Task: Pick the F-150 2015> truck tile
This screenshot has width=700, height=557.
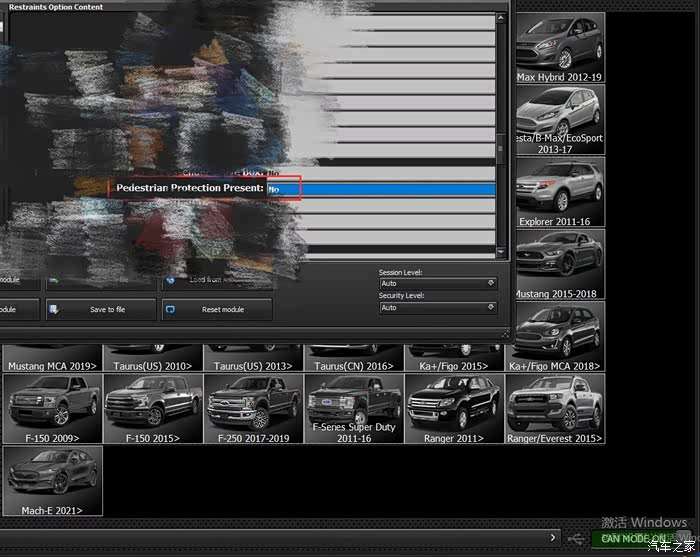Action: (153, 409)
